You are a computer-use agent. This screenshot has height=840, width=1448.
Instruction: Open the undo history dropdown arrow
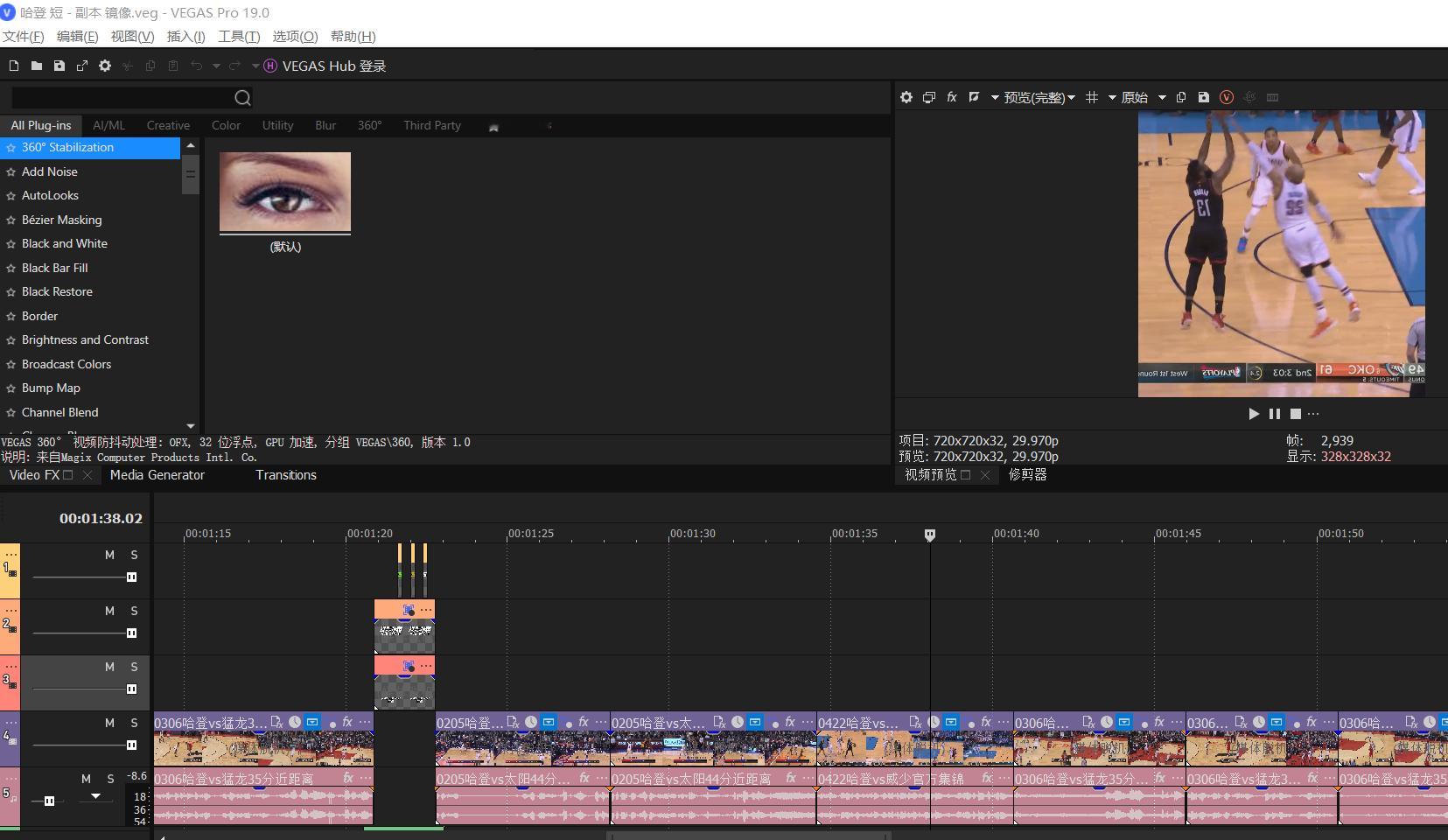(x=216, y=66)
